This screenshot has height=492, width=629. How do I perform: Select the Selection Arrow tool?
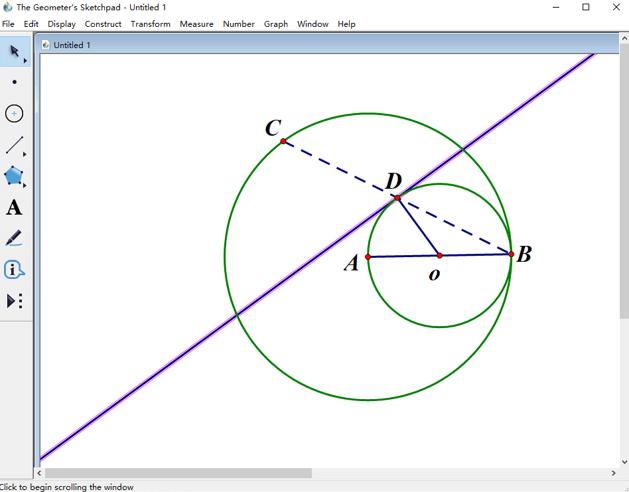coord(14,51)
